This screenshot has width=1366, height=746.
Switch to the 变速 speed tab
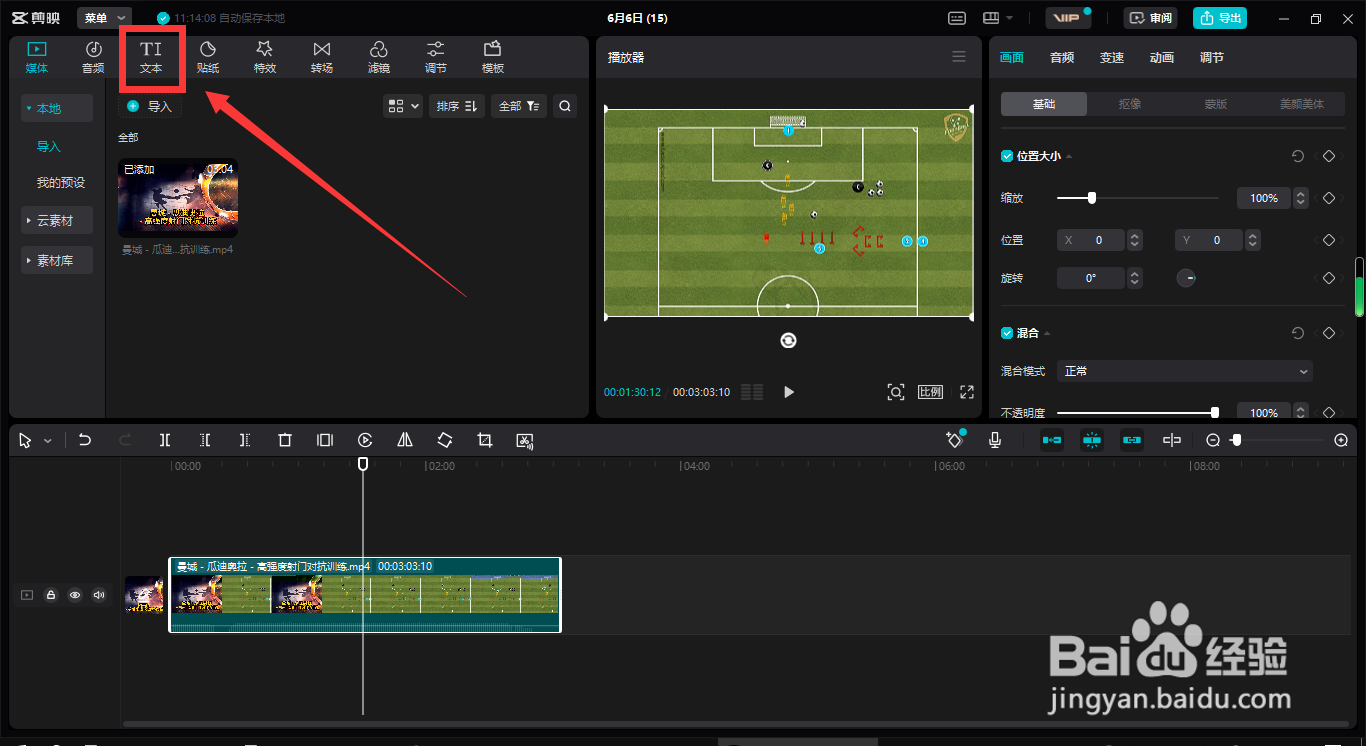[1112, 58]
